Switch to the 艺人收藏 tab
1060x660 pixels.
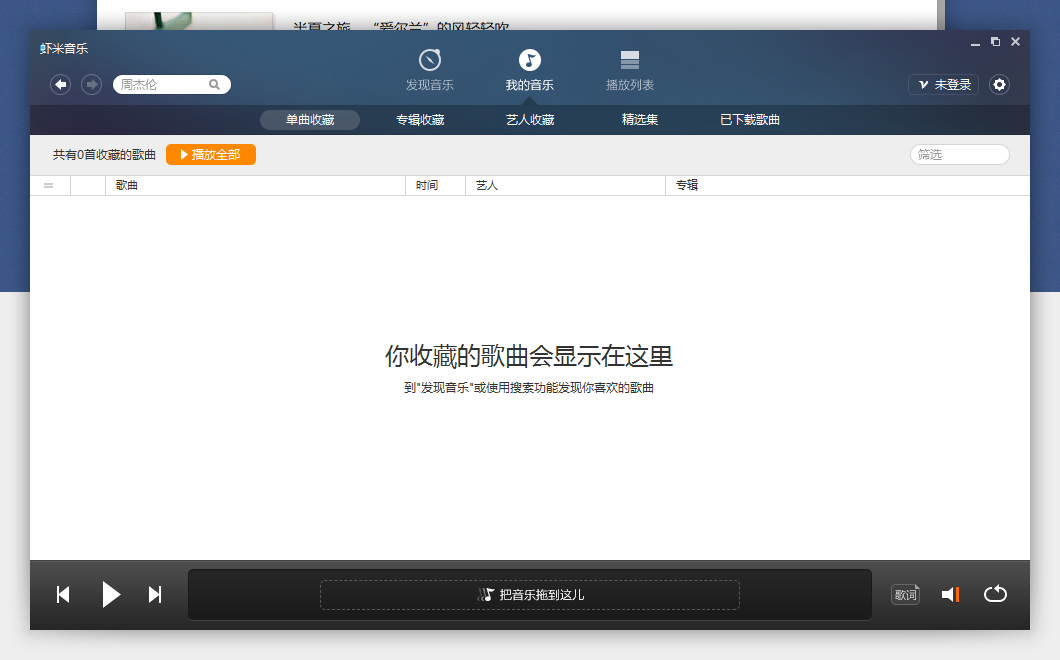[530, 120]
